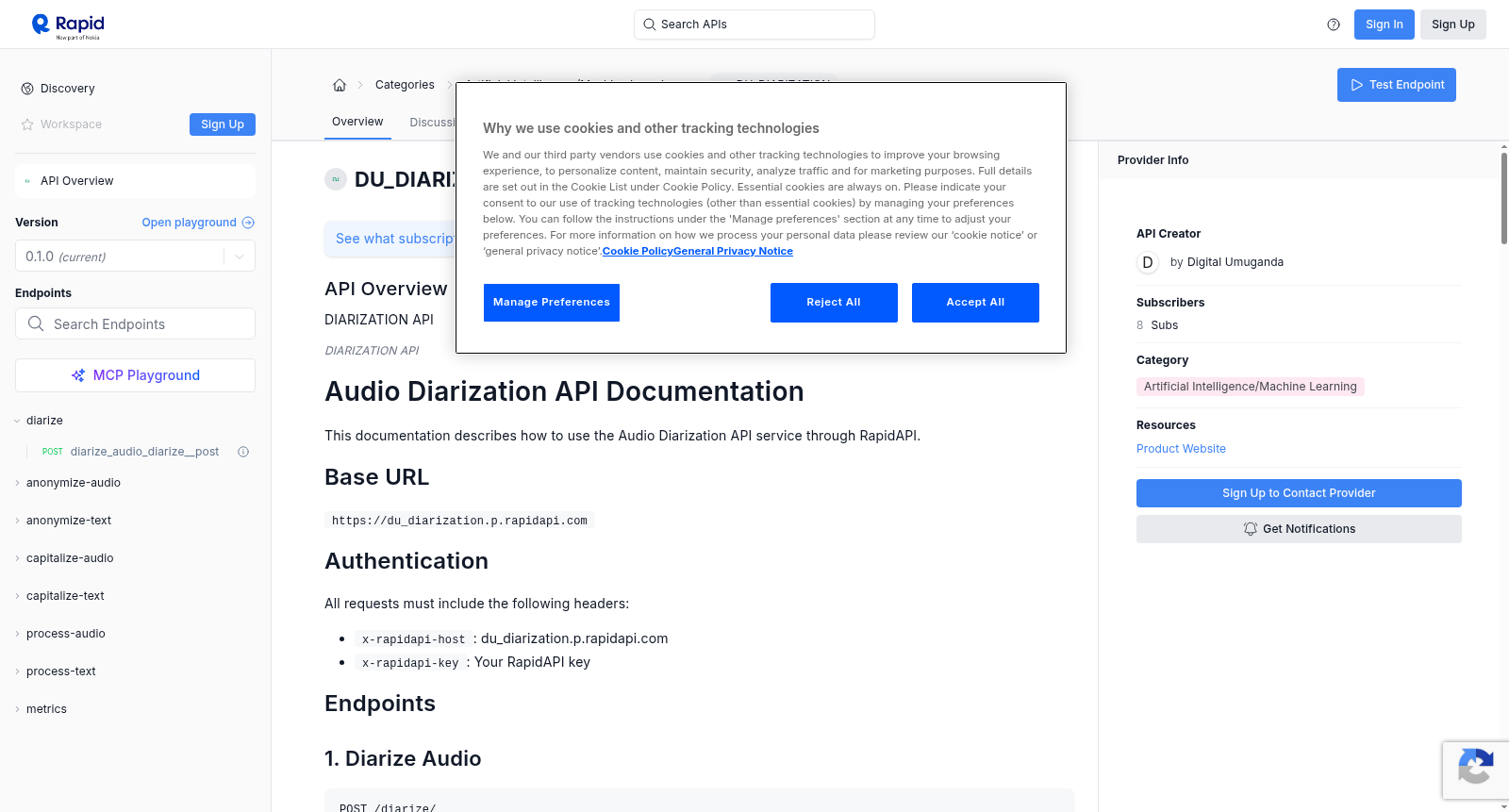The image size is (1509, 812).
Task: Open the Rapid logo home page
Action: click(68, 25)
